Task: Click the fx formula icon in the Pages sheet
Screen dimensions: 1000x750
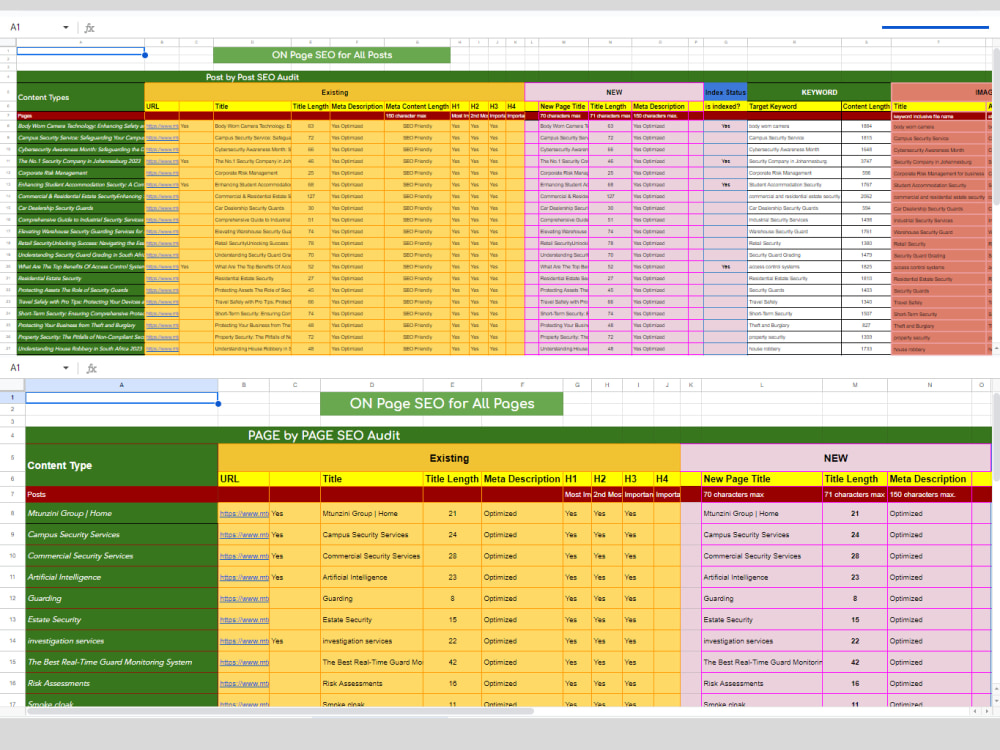Action: (91, 369)
